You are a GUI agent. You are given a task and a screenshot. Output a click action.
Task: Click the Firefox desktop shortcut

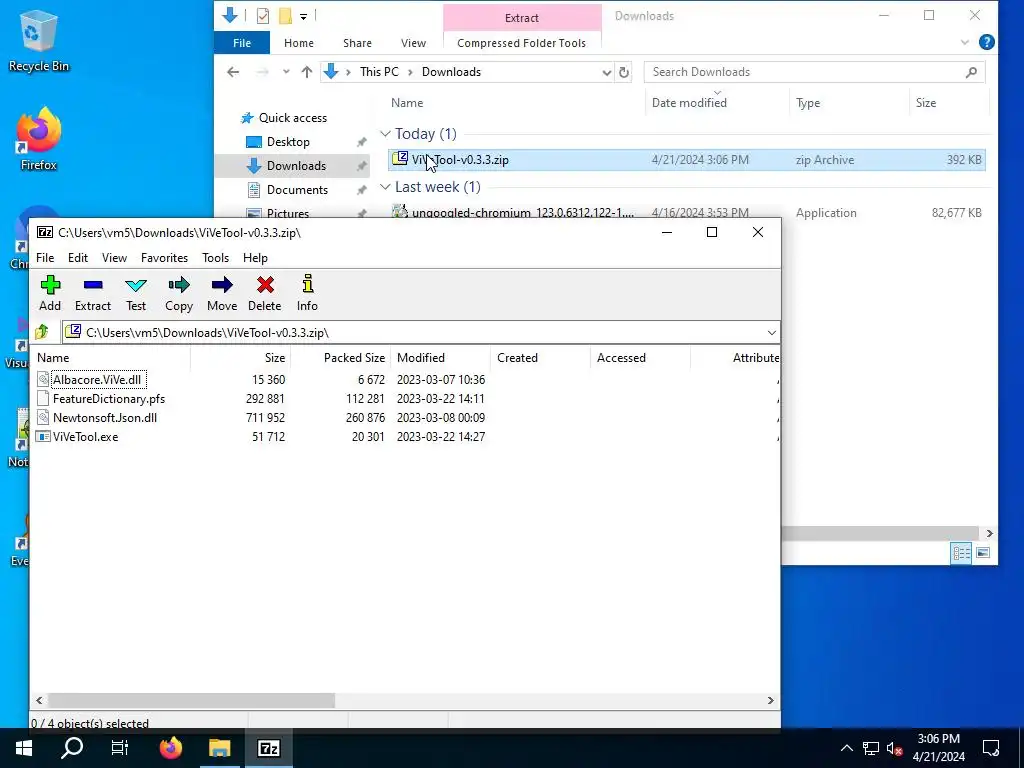coord(39,140)
